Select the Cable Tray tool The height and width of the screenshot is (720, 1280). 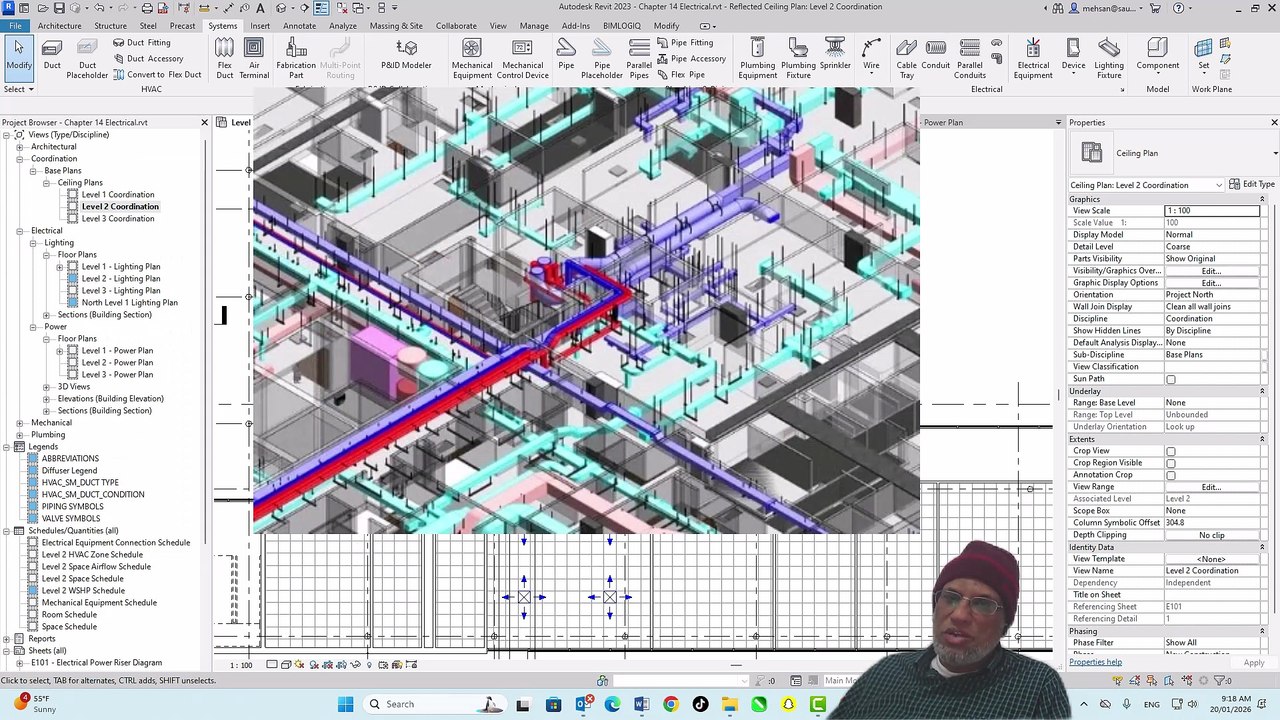click(906, 59)
